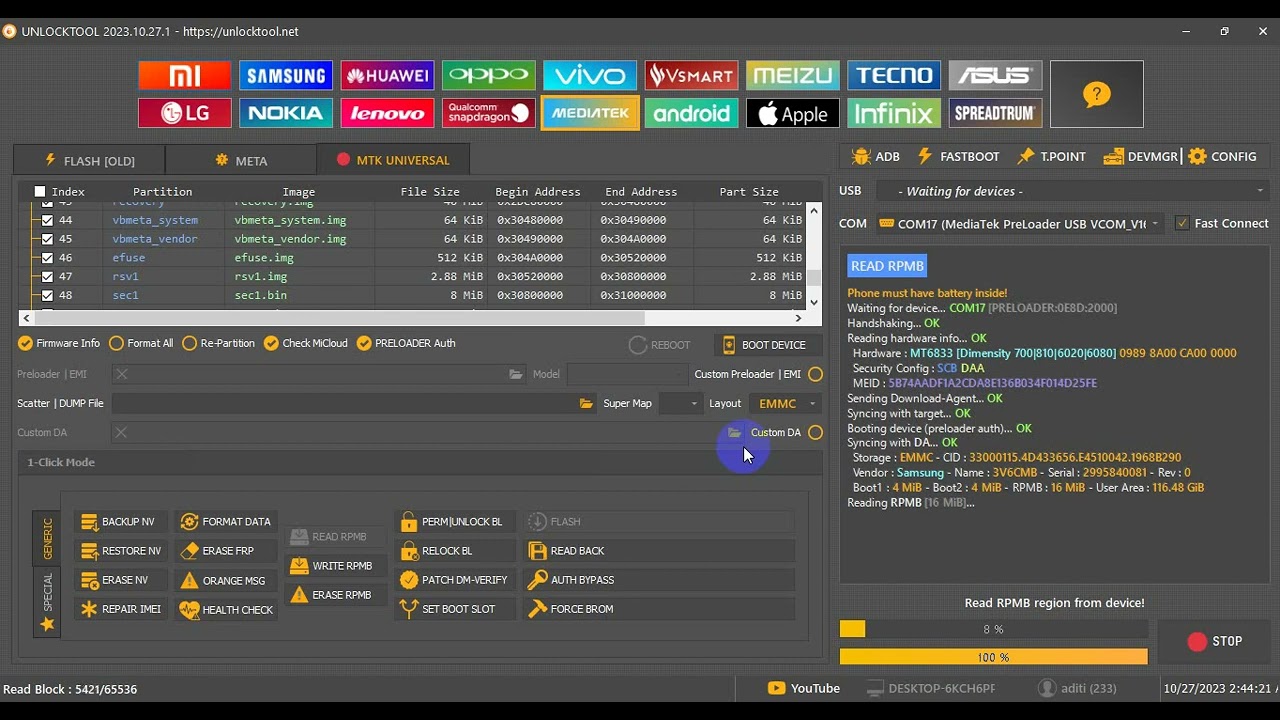This screenshot has height=720, width=1280.
Task: Open the CONFIG settings gear
Action: (x=1221, y=157)
